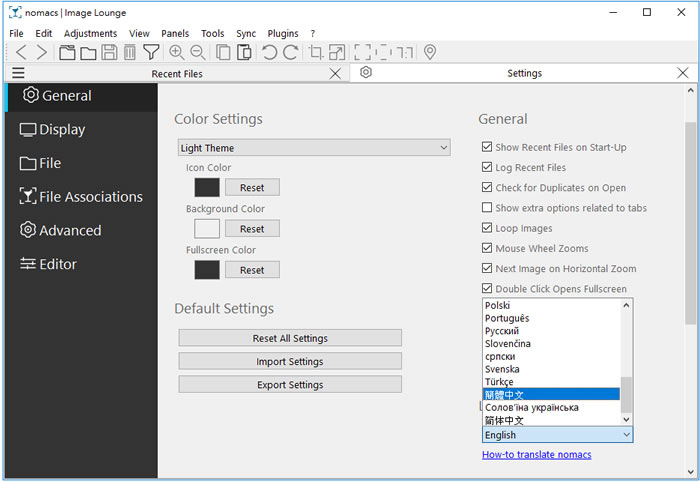Click the Filter funnel icon
This screenshot has height=482, width=700.
coord(151,52)
